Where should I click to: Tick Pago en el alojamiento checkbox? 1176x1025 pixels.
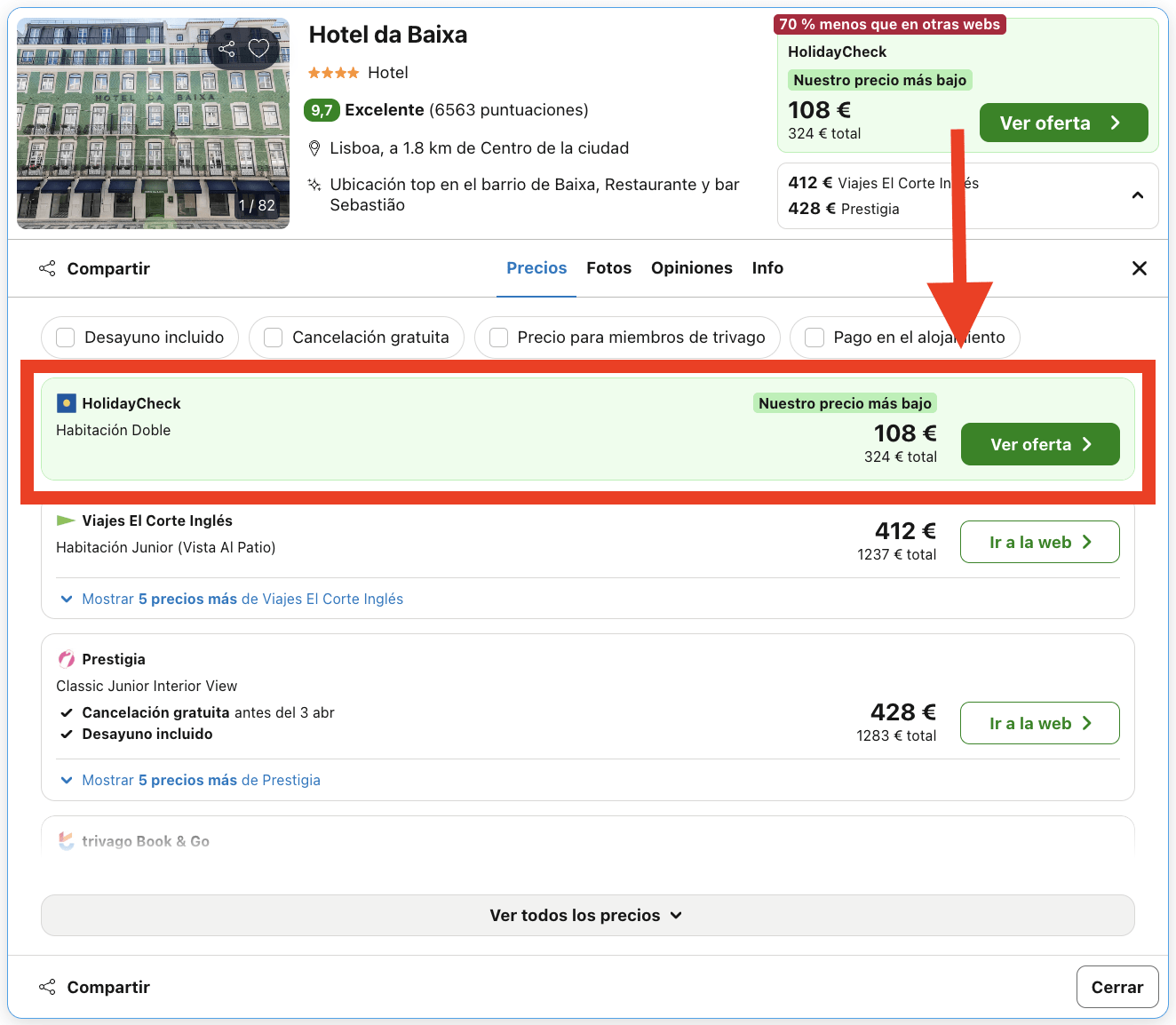coord(814,338)
